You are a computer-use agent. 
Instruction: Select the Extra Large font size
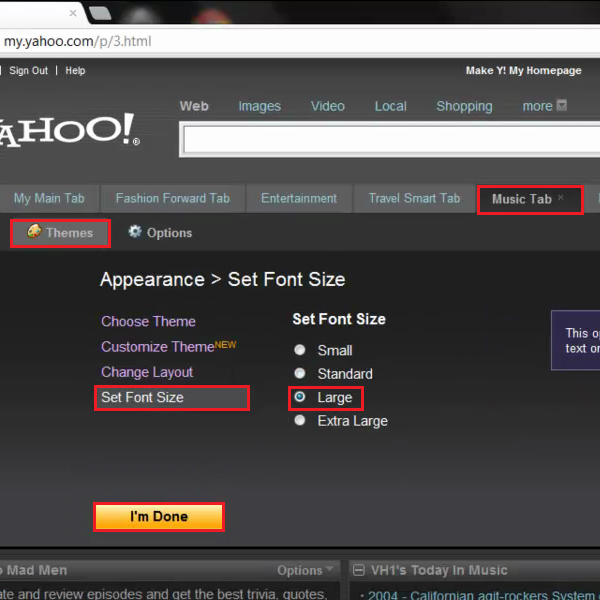tap(300, 420)
